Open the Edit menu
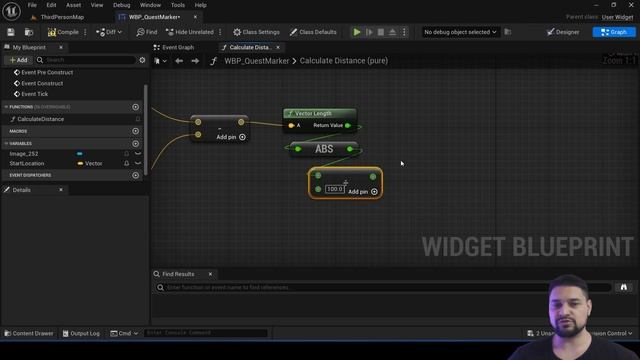 pos(51,5)
